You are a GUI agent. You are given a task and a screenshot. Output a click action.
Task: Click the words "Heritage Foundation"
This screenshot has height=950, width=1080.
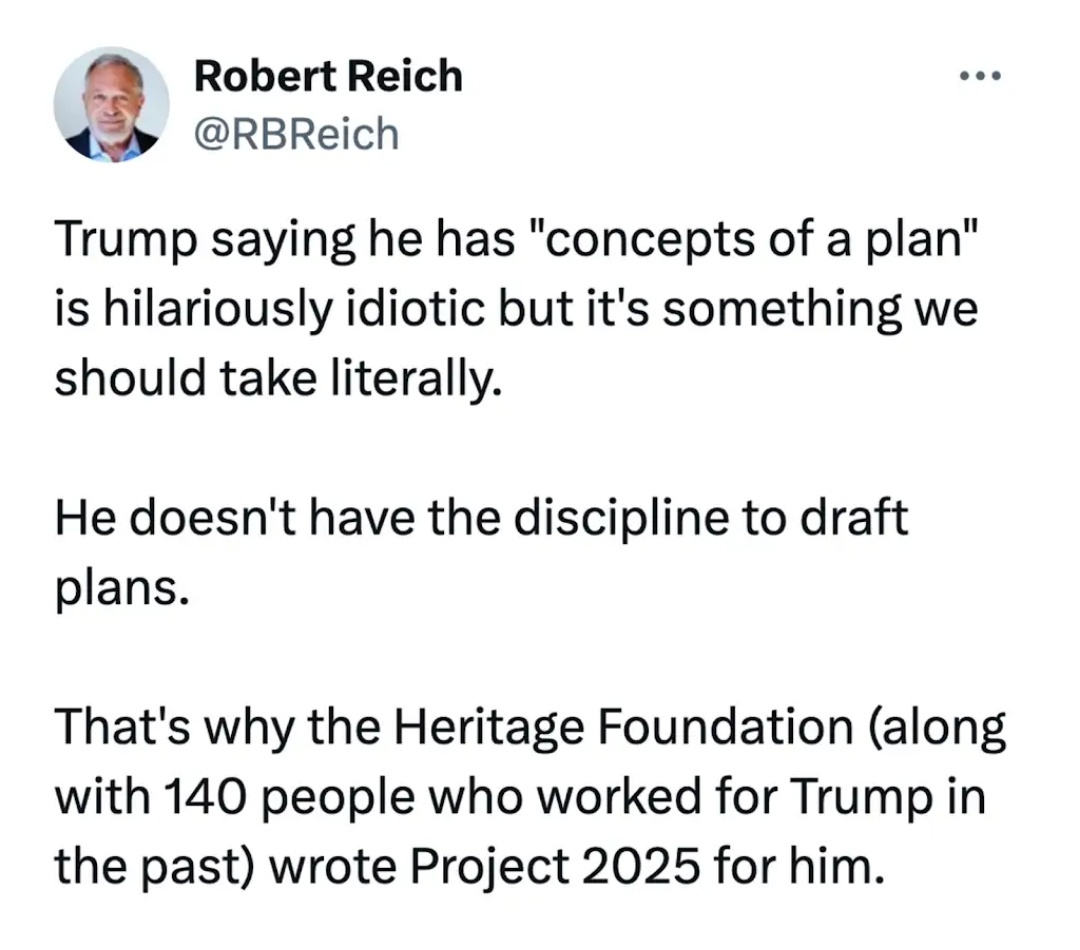coord(623,727)
